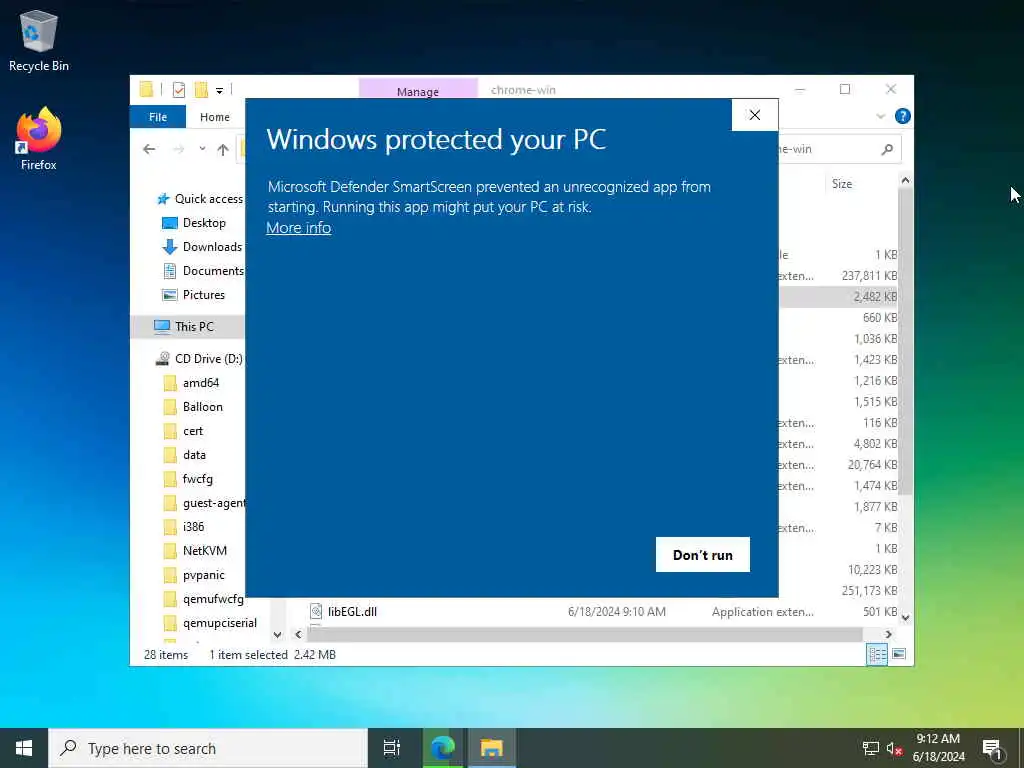This screenshot has height=768, width=1024.
Task: Open the guest-agent folder
Action: coord(204,503)
